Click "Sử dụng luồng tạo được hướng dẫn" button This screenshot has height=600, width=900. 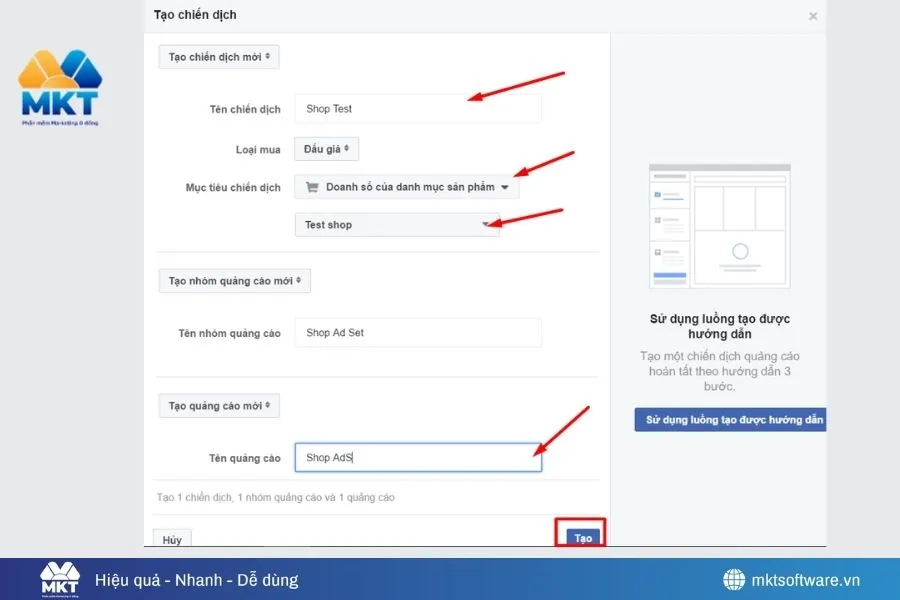click(731, 419)
